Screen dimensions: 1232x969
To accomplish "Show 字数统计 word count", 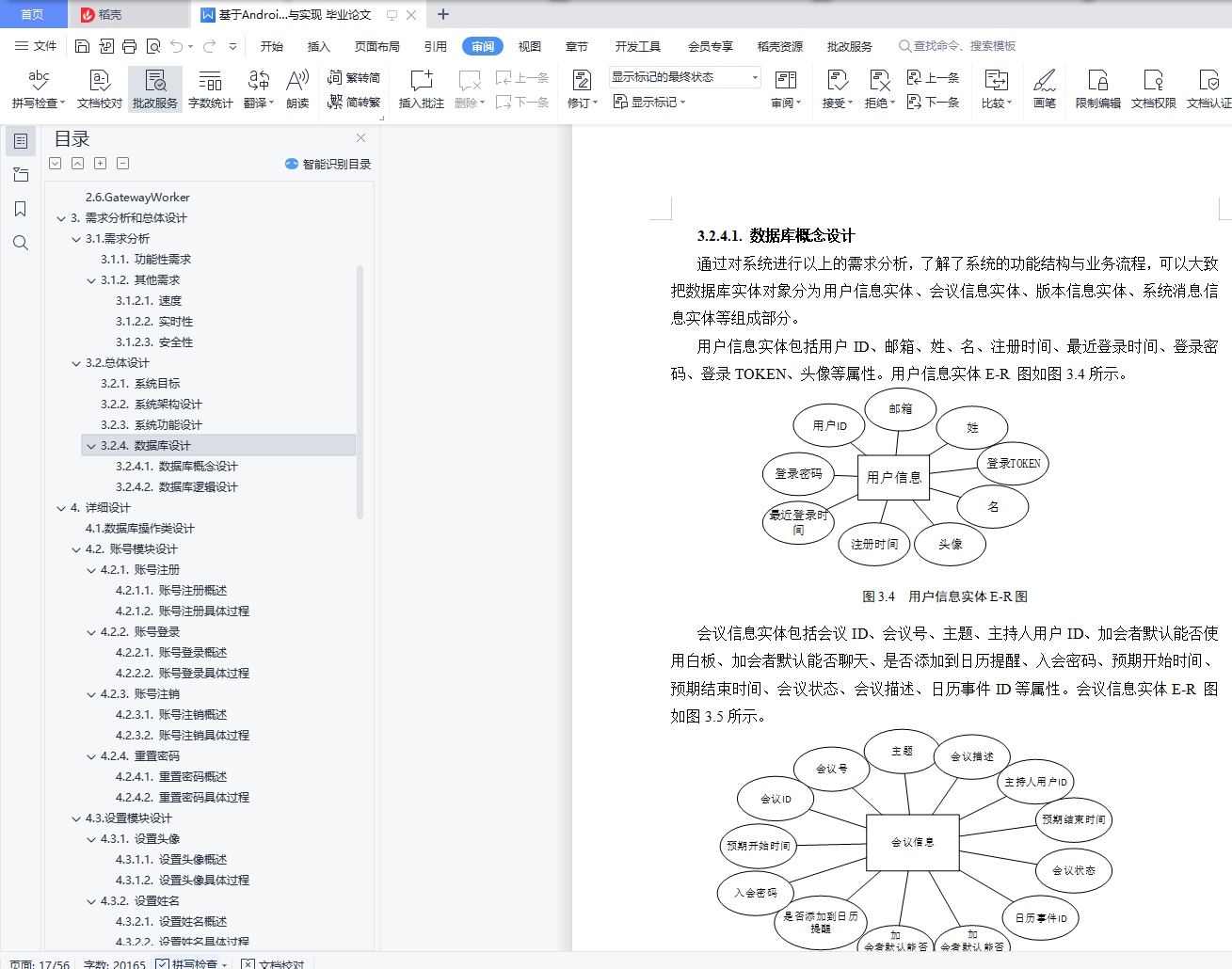I will point(211,89).
